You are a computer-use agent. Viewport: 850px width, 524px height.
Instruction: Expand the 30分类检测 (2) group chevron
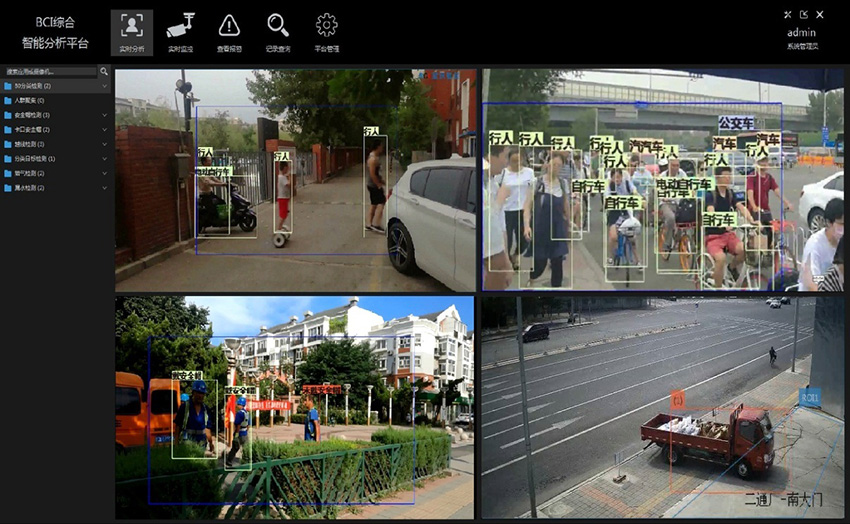coord(104,87)
